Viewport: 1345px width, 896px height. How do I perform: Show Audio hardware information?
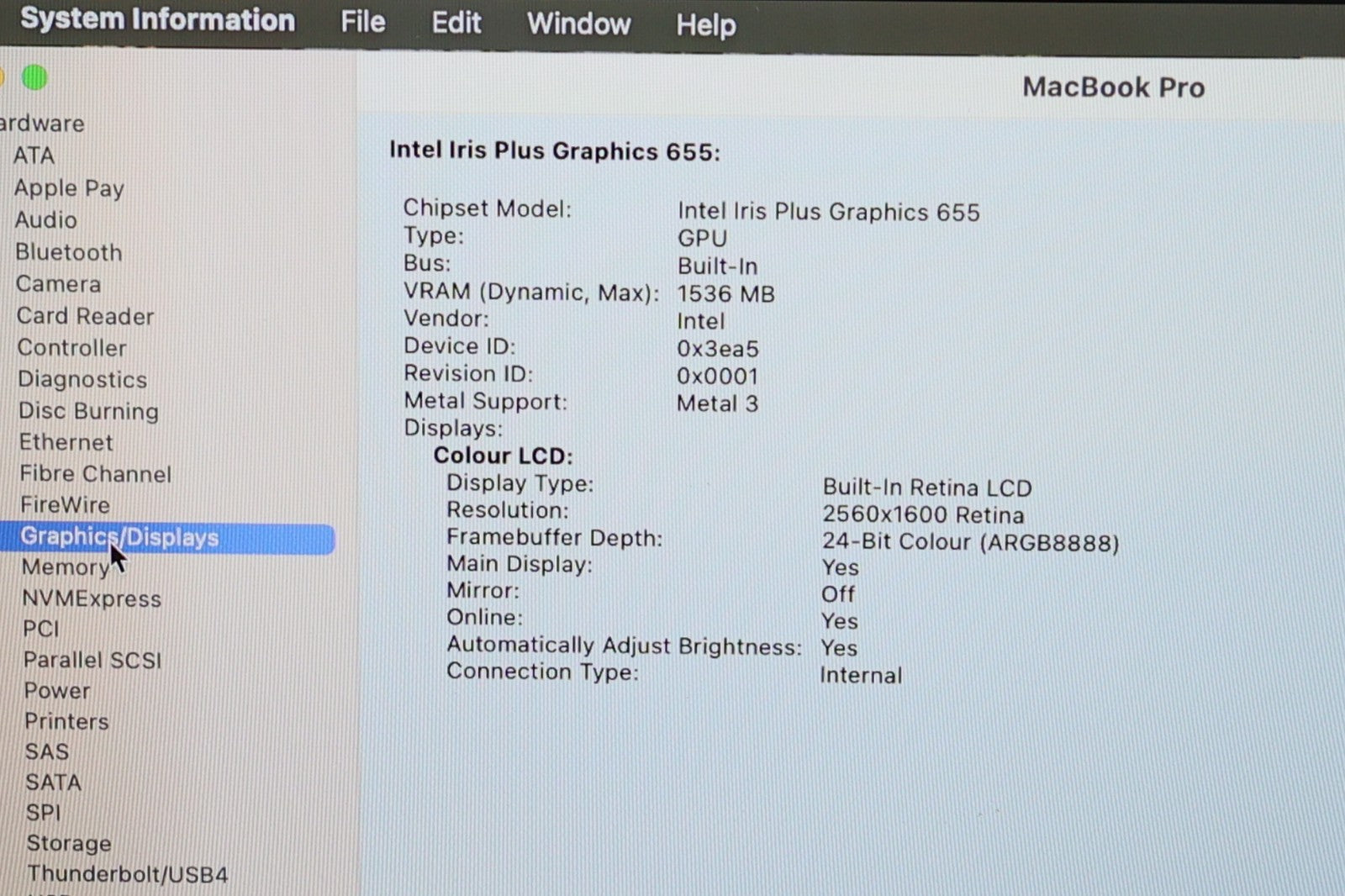point(46,220)
